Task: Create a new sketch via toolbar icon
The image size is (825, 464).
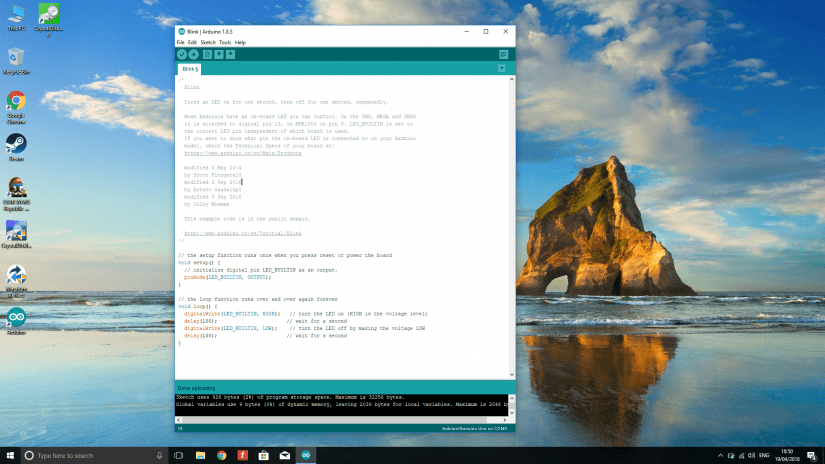Action: [207, 54]
